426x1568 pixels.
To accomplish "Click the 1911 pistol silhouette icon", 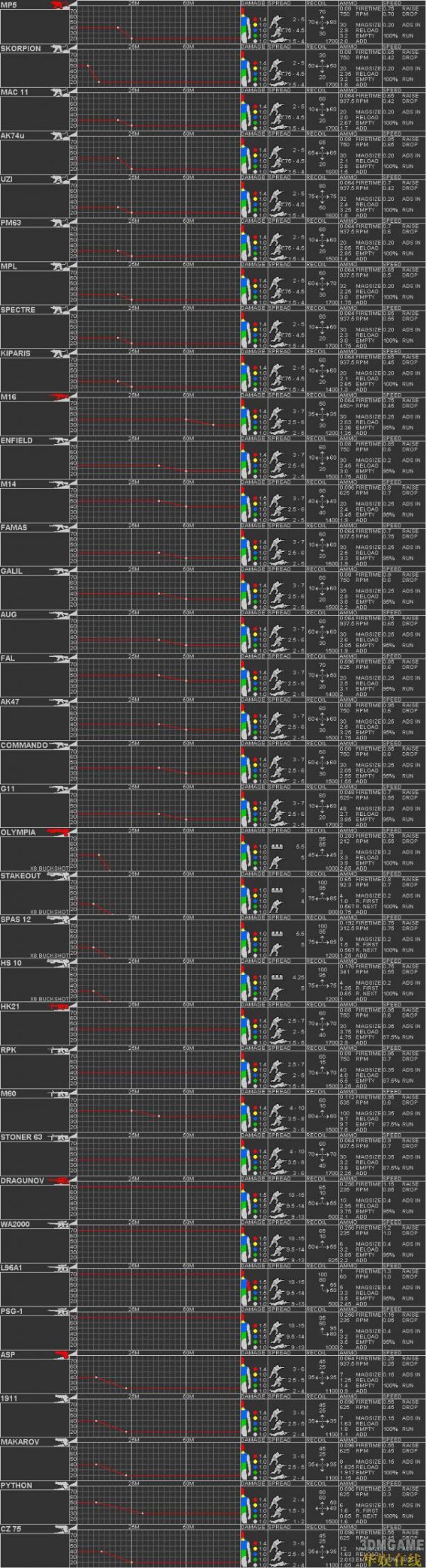I will pyautogui.click(x=62, y=1398).
